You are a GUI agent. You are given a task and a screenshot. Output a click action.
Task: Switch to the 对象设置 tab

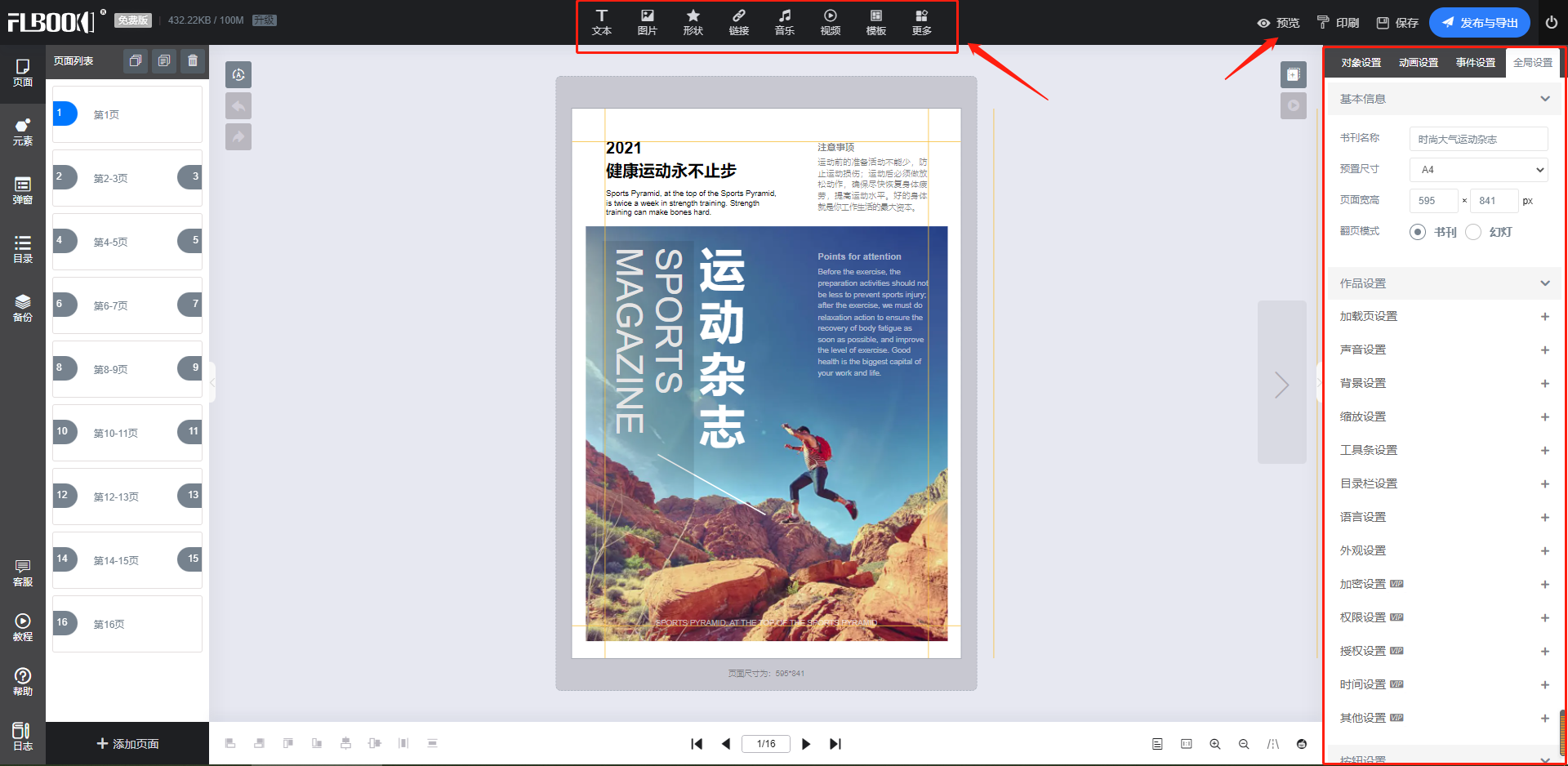tap(1361, 63)
